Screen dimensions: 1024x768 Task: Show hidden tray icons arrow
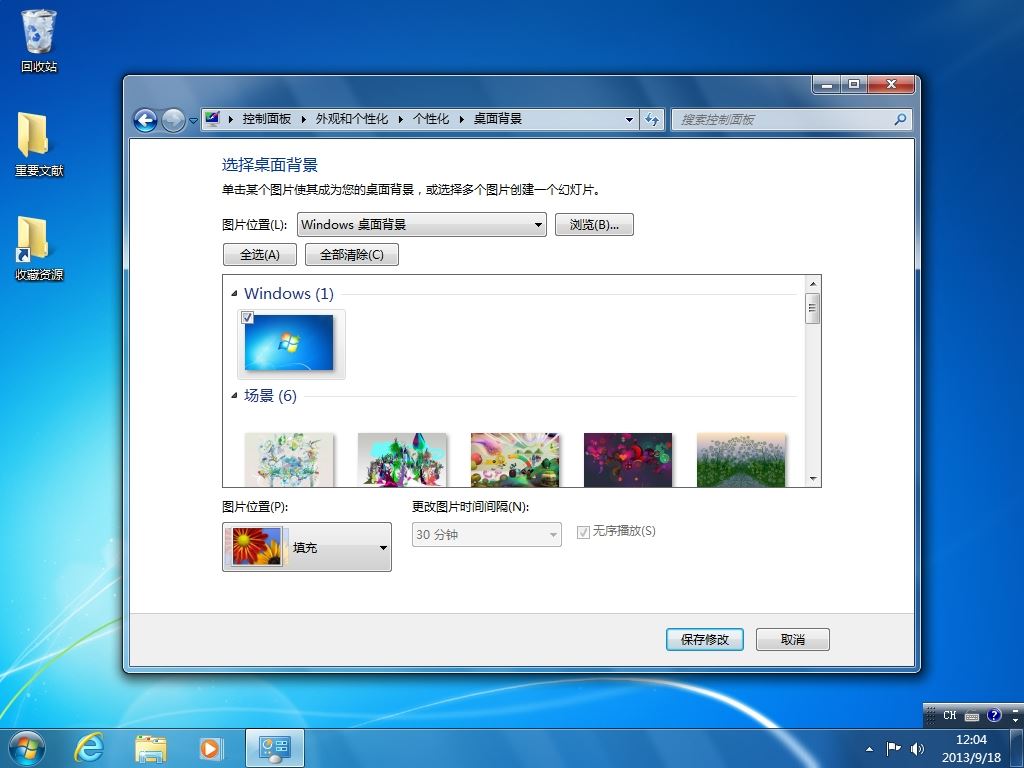click(869, 749)
